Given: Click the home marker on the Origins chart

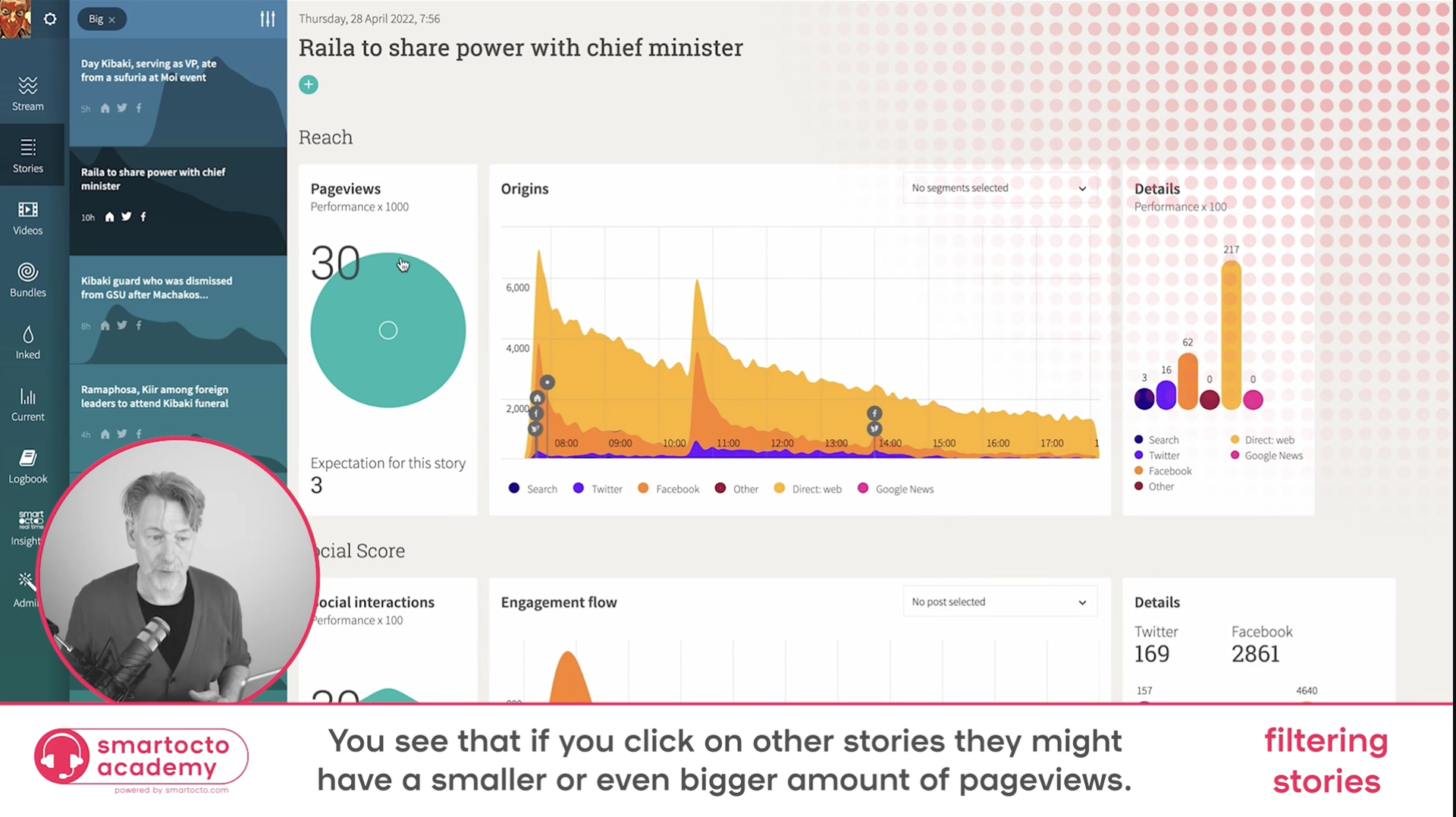Looking at the screenshot, I should [537, 398].
